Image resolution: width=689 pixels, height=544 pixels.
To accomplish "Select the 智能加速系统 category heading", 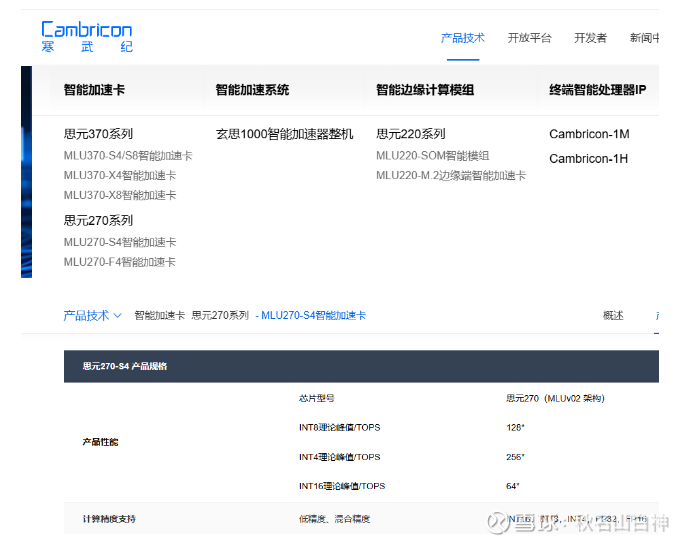I will click(252, 90).
